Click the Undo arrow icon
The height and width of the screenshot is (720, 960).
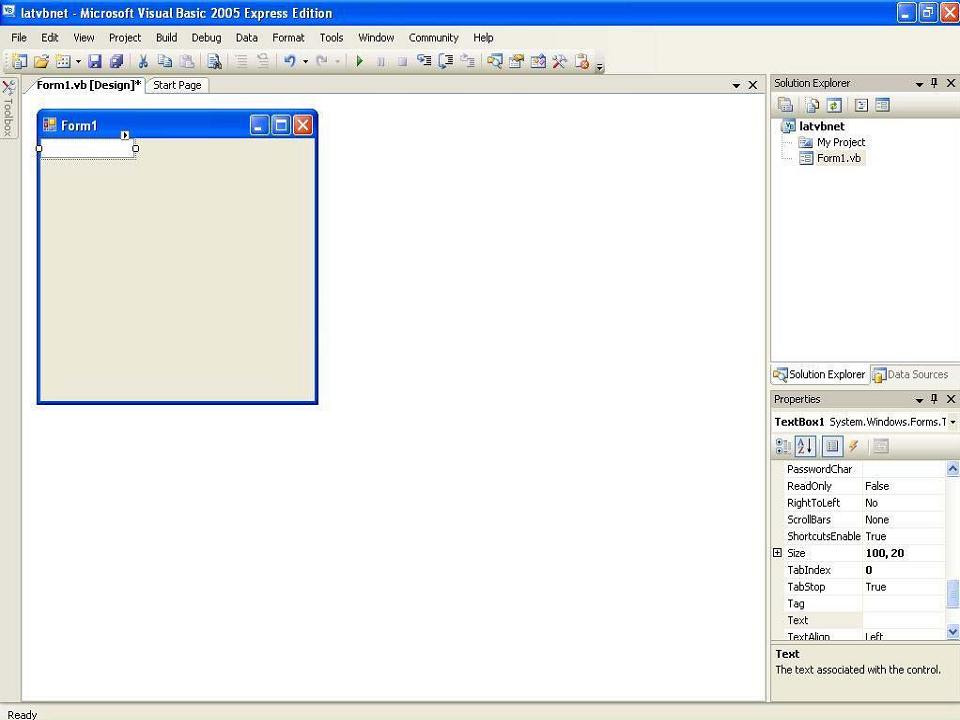290,61
